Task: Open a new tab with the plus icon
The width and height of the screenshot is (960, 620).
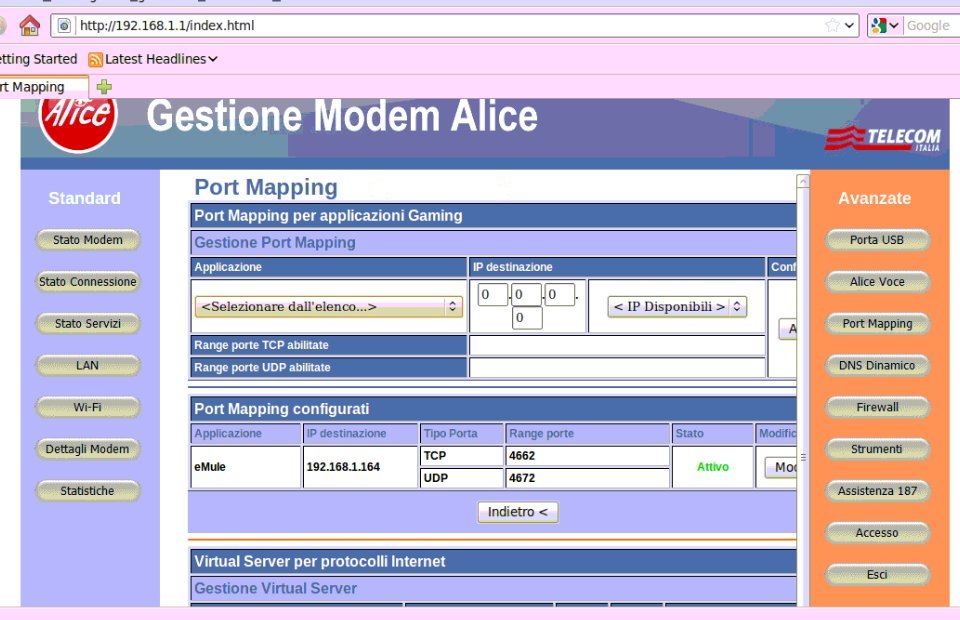Action: [104, 87]
